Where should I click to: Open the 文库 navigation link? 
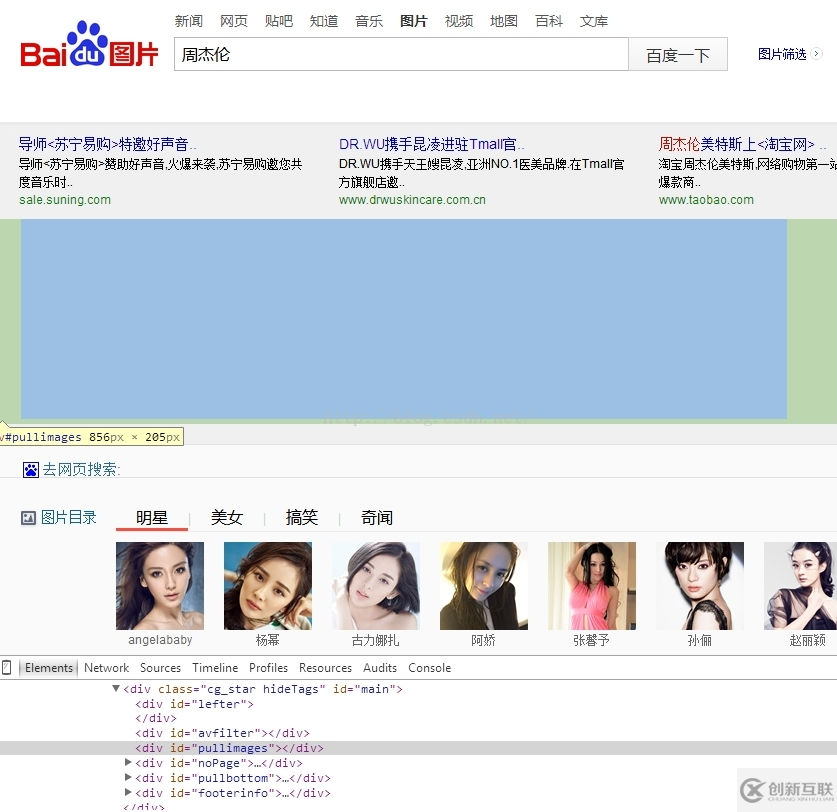[594, 21]
